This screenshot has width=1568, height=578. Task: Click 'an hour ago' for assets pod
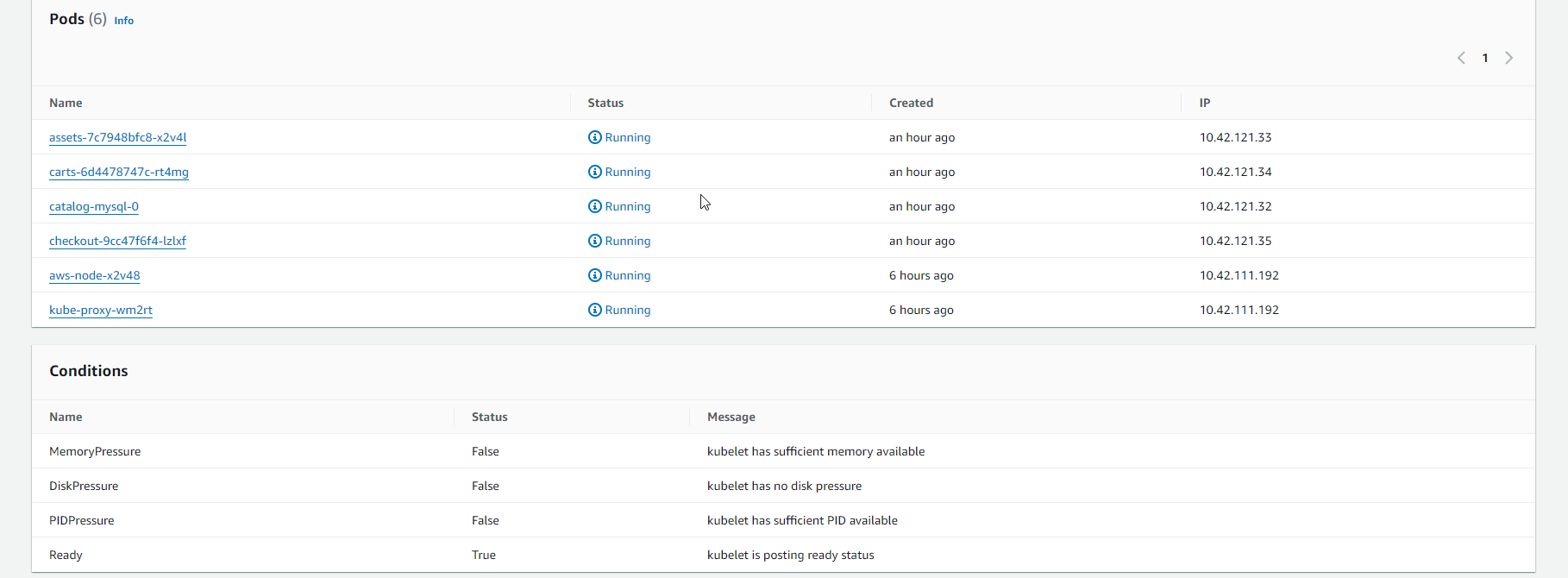922,137
